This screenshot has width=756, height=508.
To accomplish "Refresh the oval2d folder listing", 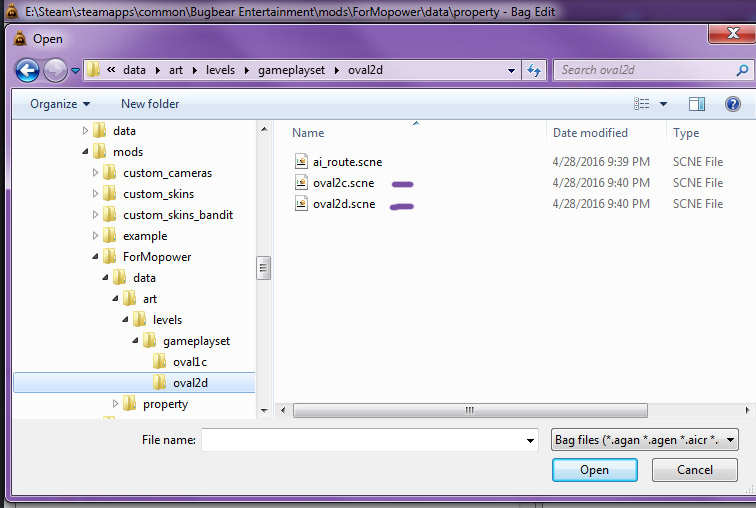I will point(534,70).
